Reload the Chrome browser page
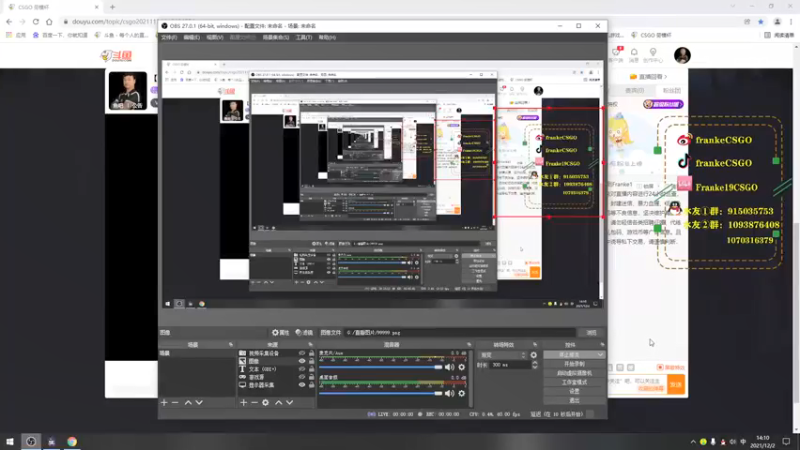The height and width of the screenshot is (450, 800). 36,21
